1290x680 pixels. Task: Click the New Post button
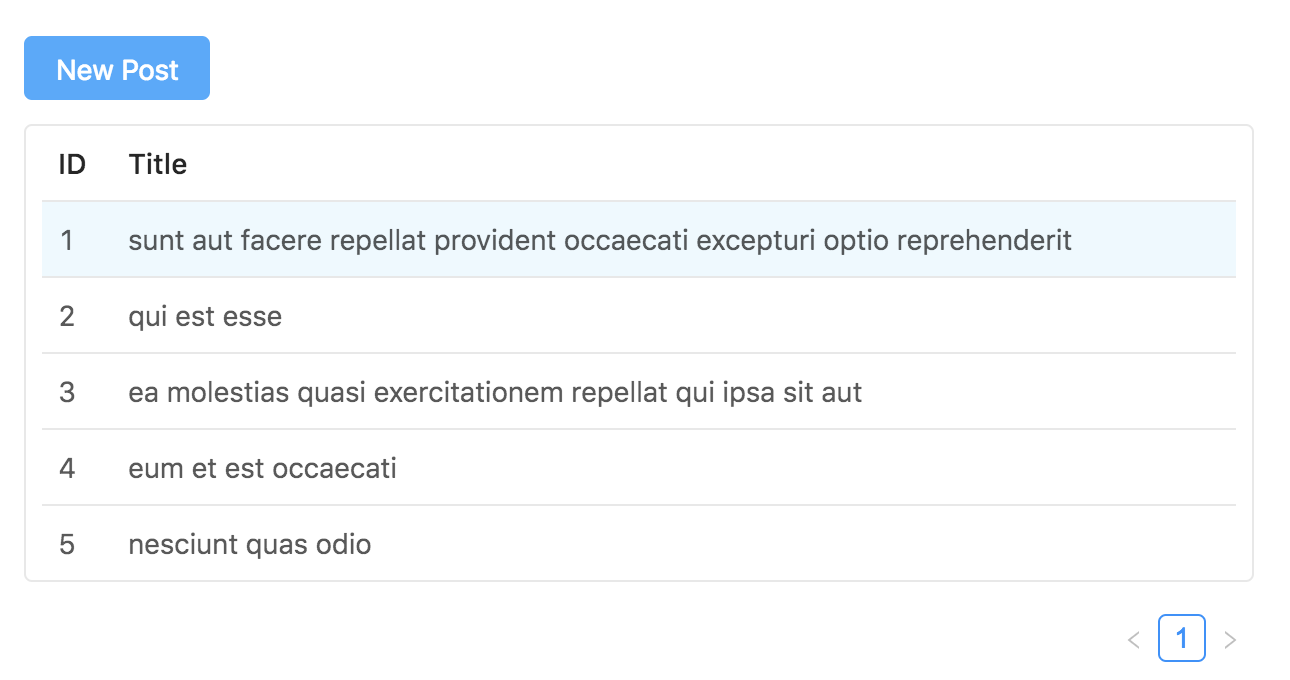pyautogui.click(x=117, y=69)
